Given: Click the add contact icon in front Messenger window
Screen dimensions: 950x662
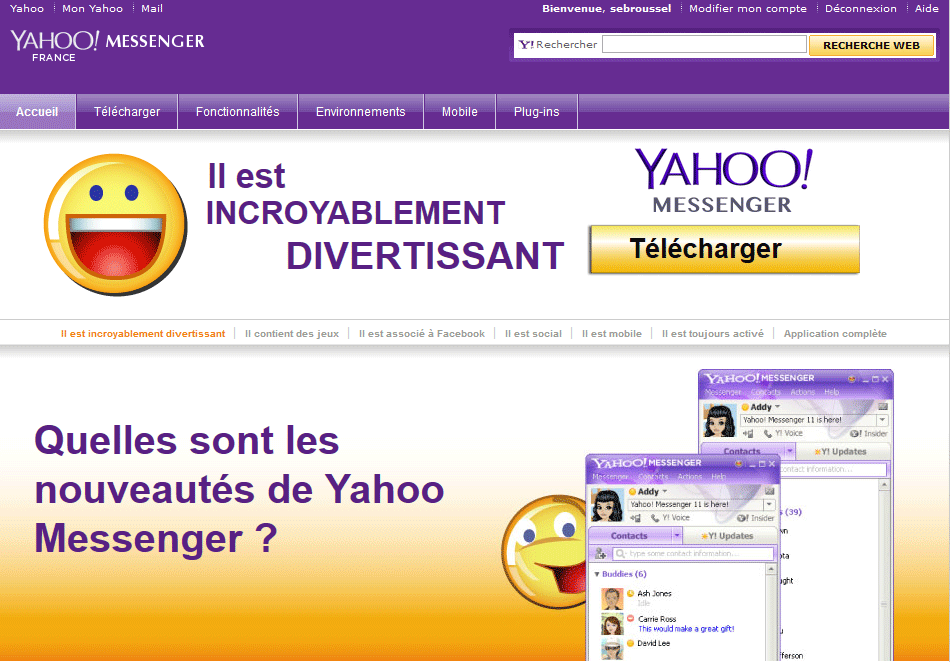Looking at the screenshot, I should tap(600, 553).
